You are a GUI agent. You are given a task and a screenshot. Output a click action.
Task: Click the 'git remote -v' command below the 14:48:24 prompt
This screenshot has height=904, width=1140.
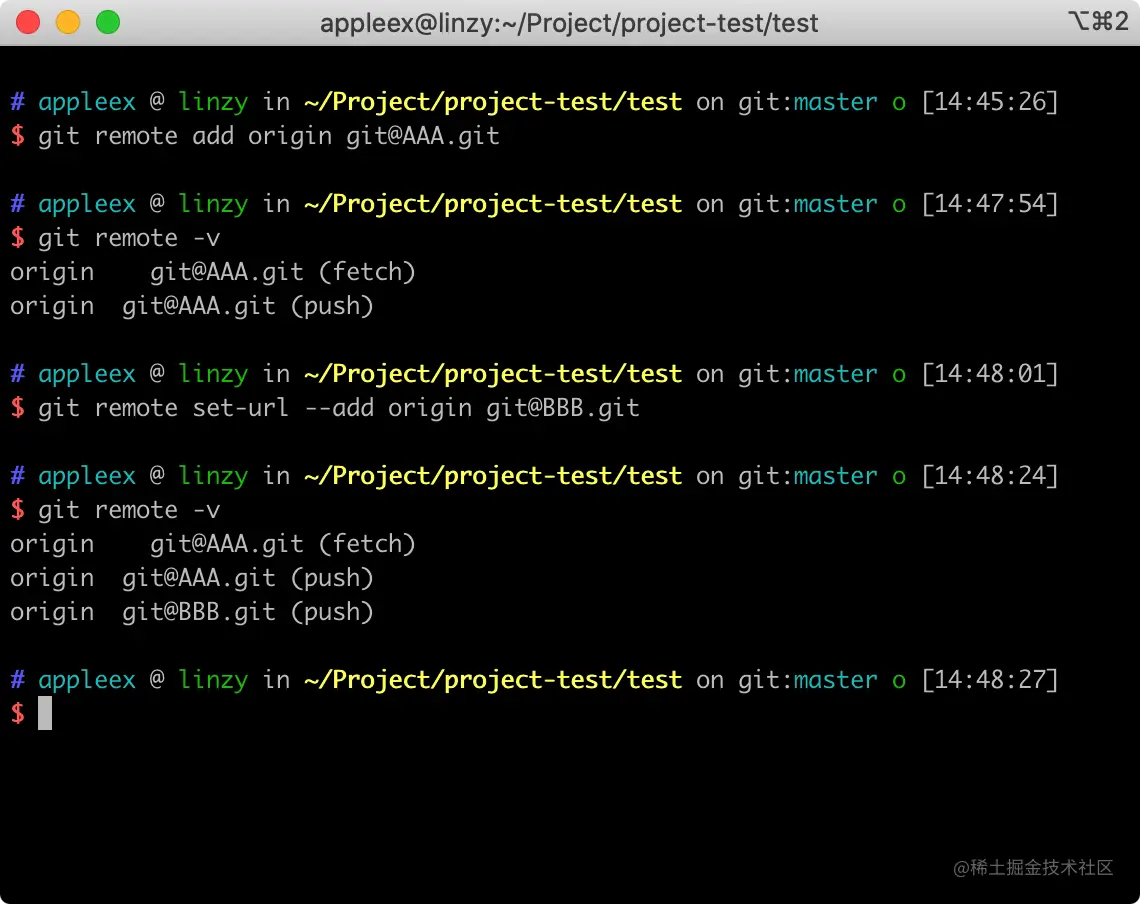(x=129, y=510)
